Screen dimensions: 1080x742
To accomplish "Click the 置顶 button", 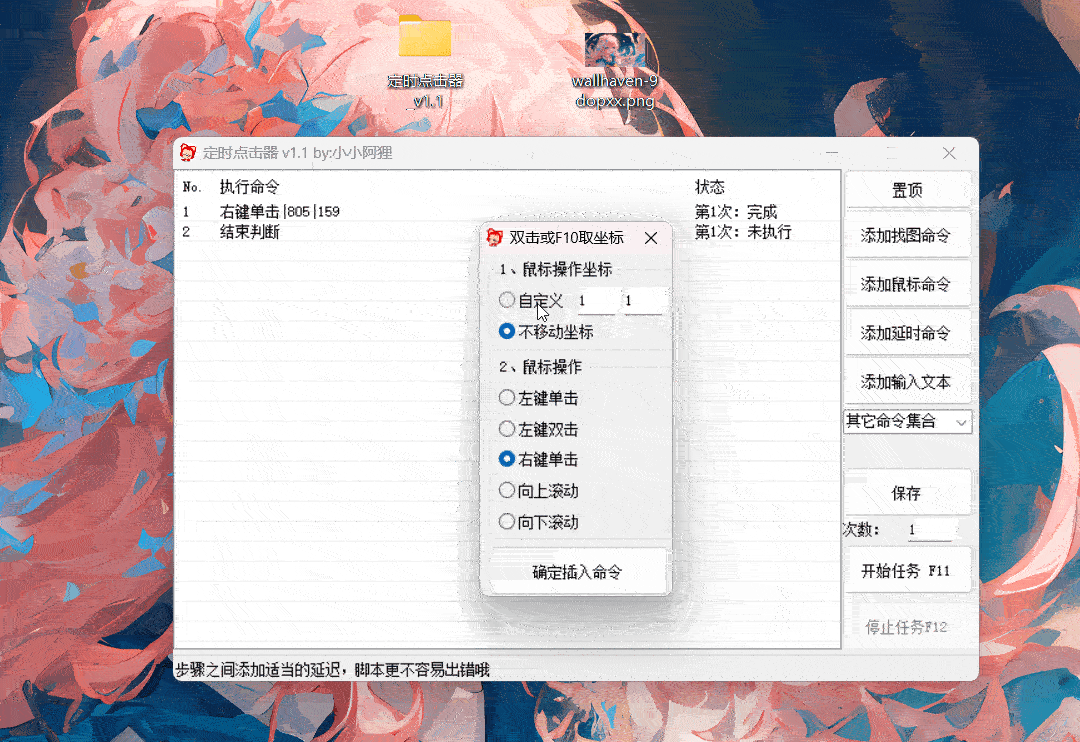I will point(907,189).
